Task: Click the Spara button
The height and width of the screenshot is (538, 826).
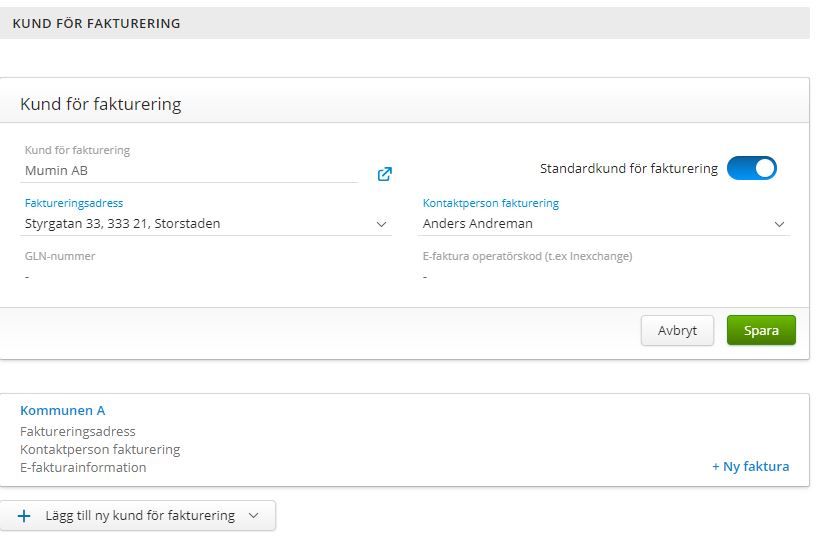Action: coord(760,330)
